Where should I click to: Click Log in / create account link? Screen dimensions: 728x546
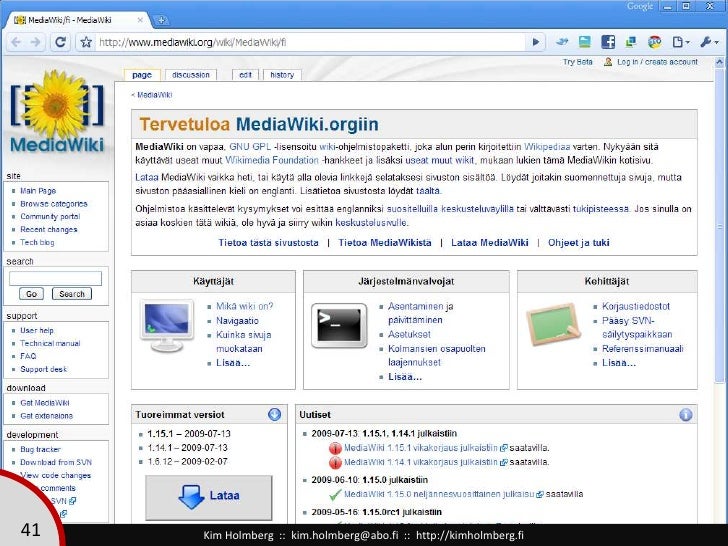click(x=657, y=62)
